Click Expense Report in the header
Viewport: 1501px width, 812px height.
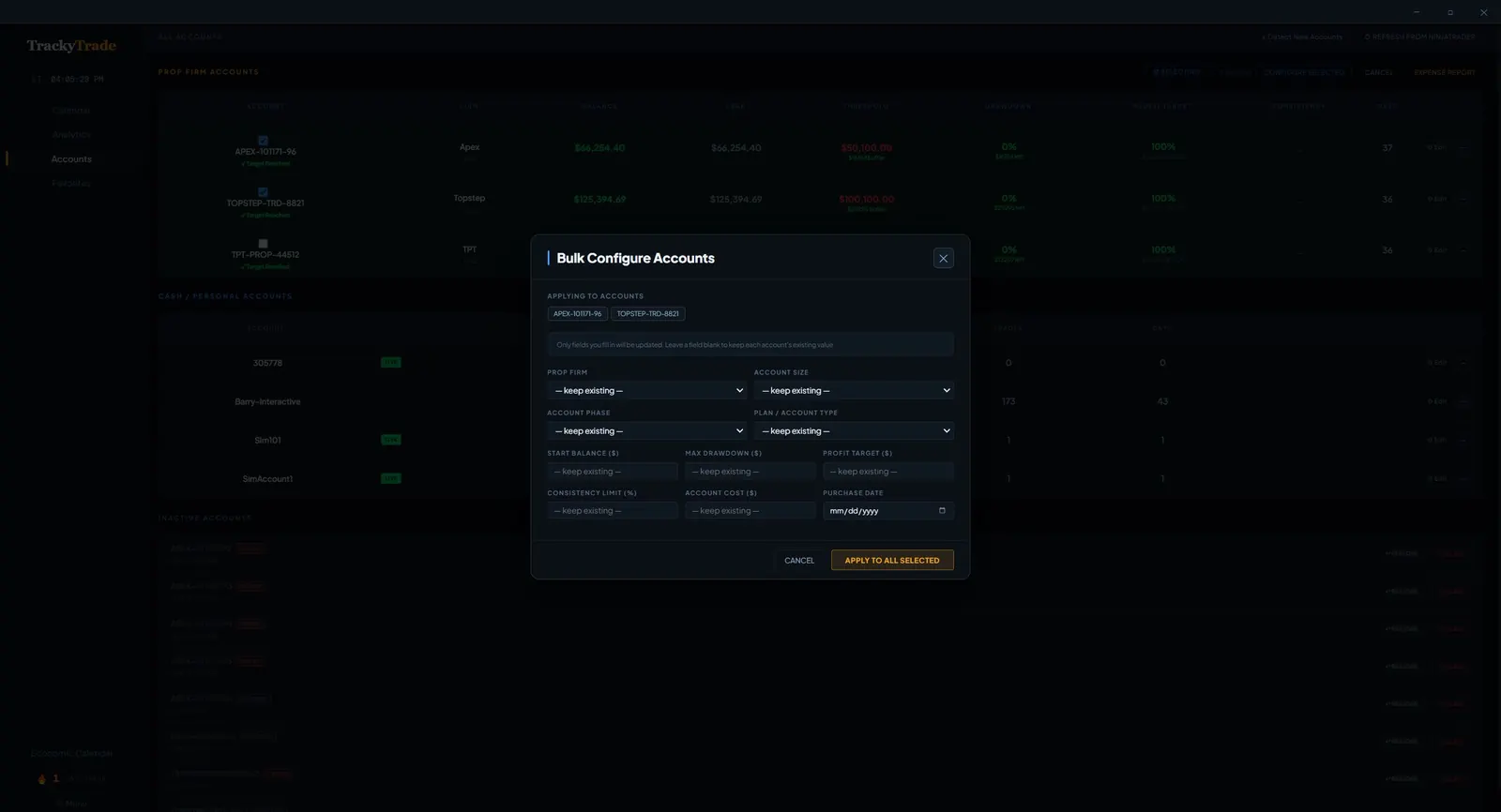(x=1445, y=72)
